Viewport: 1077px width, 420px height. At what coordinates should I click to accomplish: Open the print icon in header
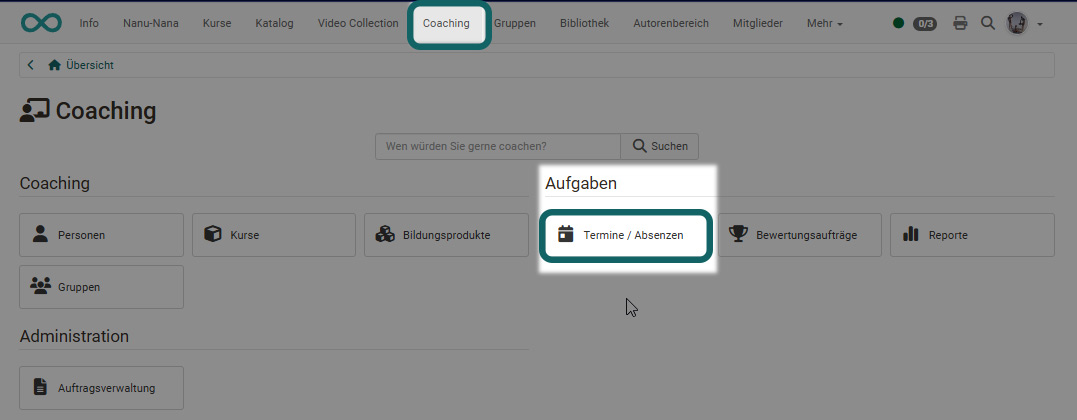tap(960, 23)
